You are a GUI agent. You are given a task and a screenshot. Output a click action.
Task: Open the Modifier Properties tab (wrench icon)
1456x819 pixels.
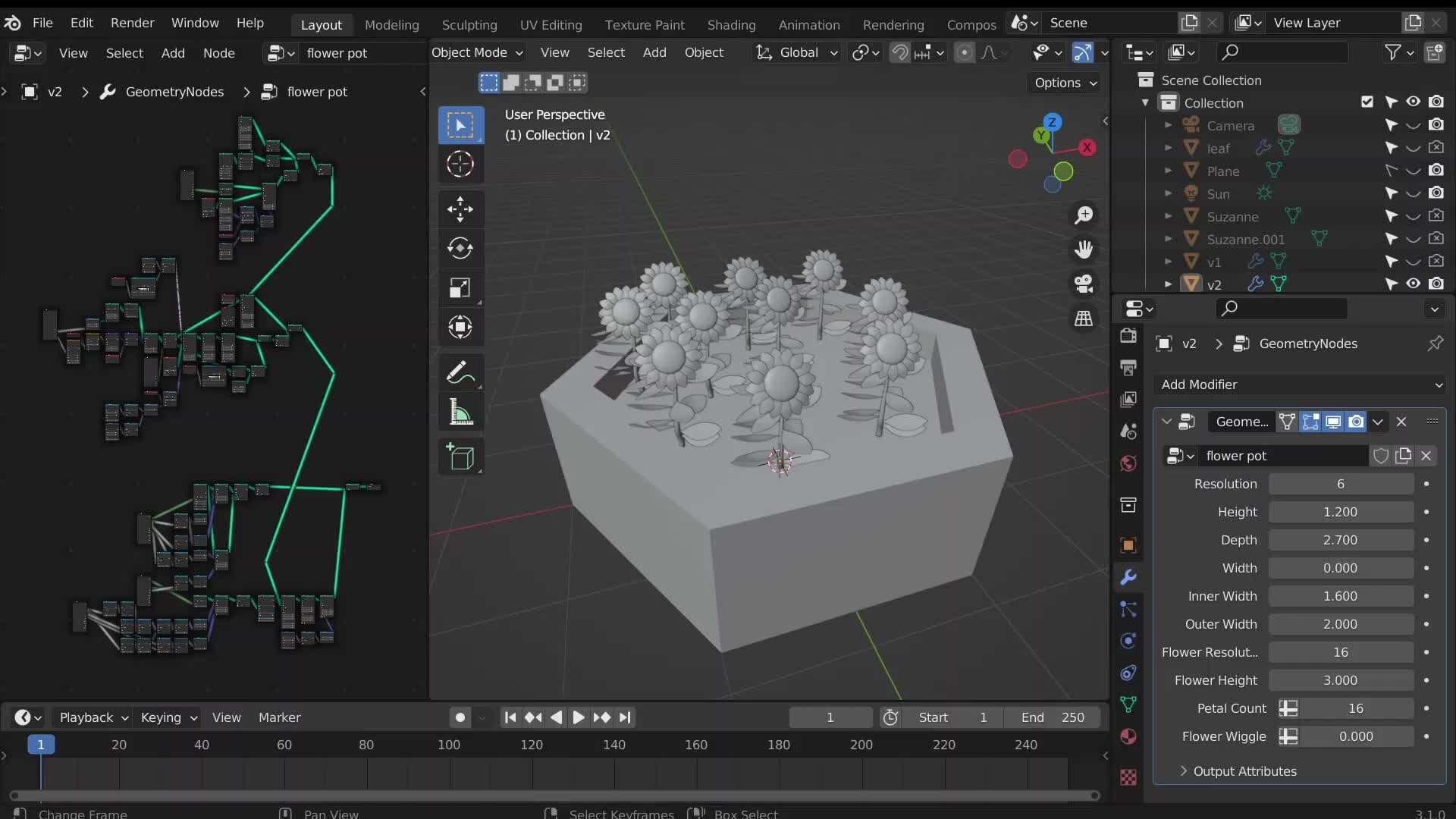click(x=1128, y=577)
